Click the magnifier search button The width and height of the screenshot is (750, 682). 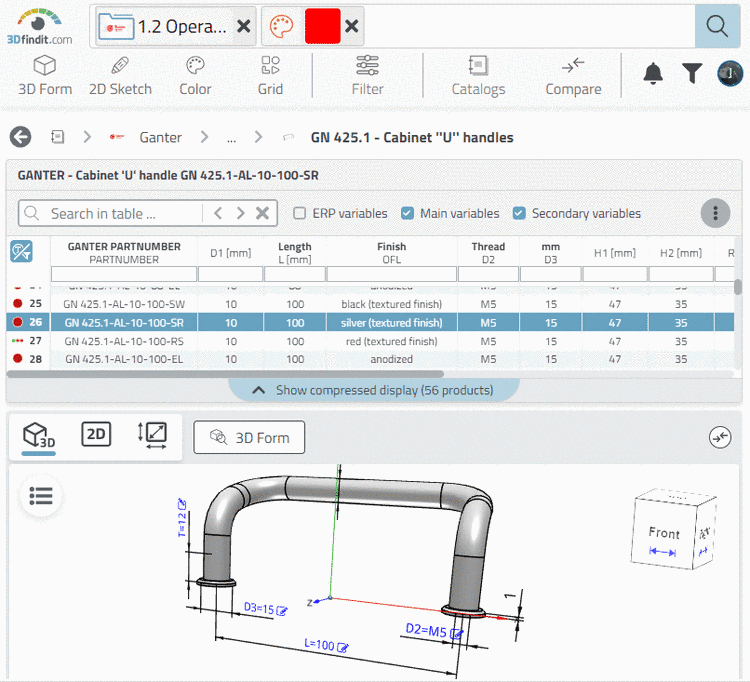[x=717, y=27]
